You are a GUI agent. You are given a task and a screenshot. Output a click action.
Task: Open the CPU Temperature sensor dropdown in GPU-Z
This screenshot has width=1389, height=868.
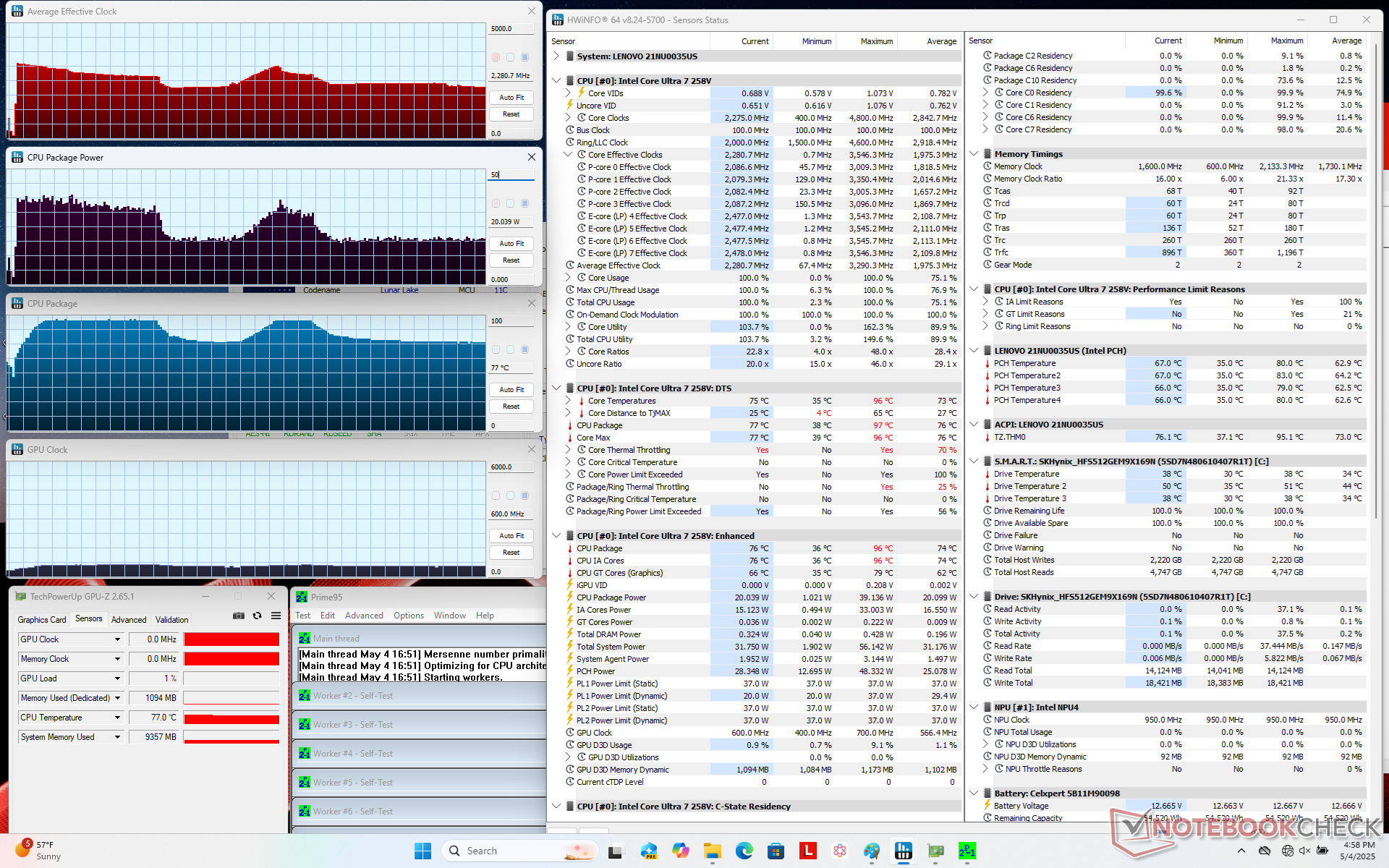tap(117, 718)
